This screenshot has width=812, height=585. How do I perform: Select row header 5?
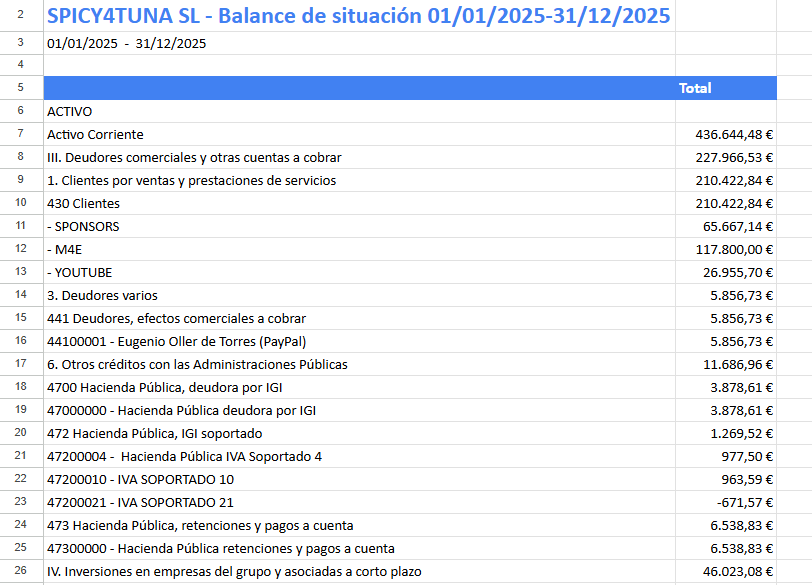tap(21, 87)
